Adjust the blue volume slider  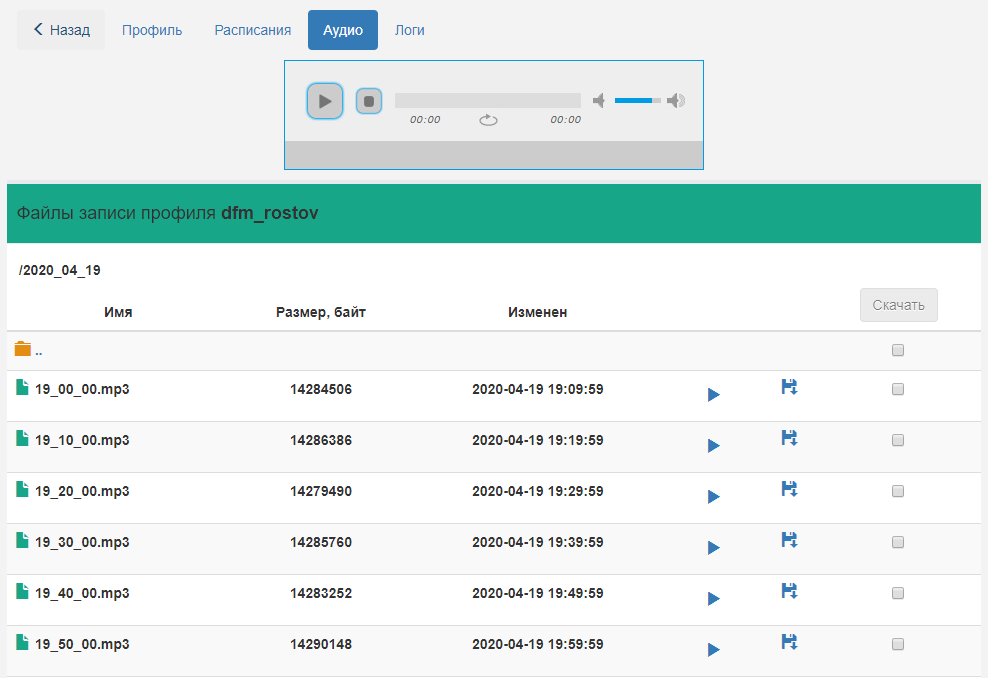[637, 101]
